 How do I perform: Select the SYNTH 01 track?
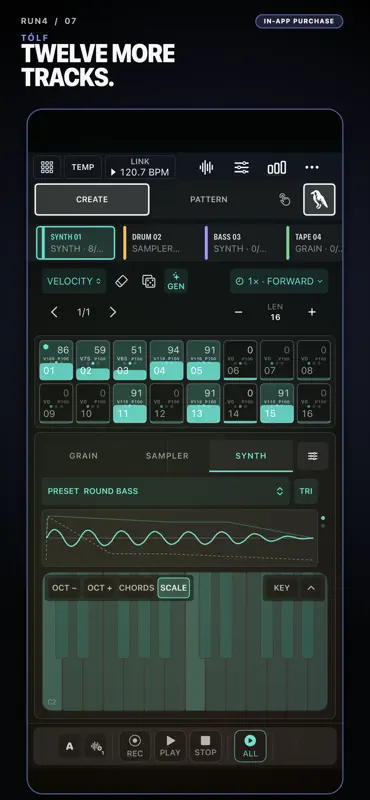point(76,243)
